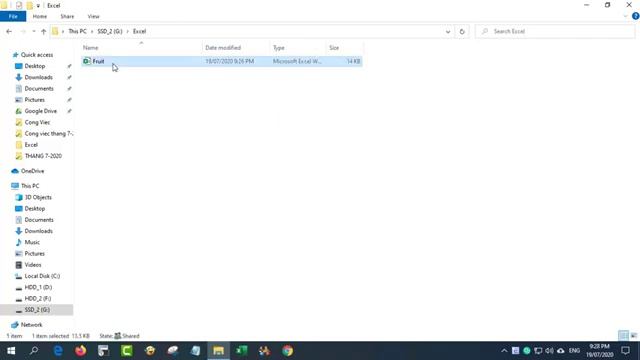Switch to the Details view layout
Image resolution: width=640 pixels, height=360 pixels.
(x=623, y=336)
